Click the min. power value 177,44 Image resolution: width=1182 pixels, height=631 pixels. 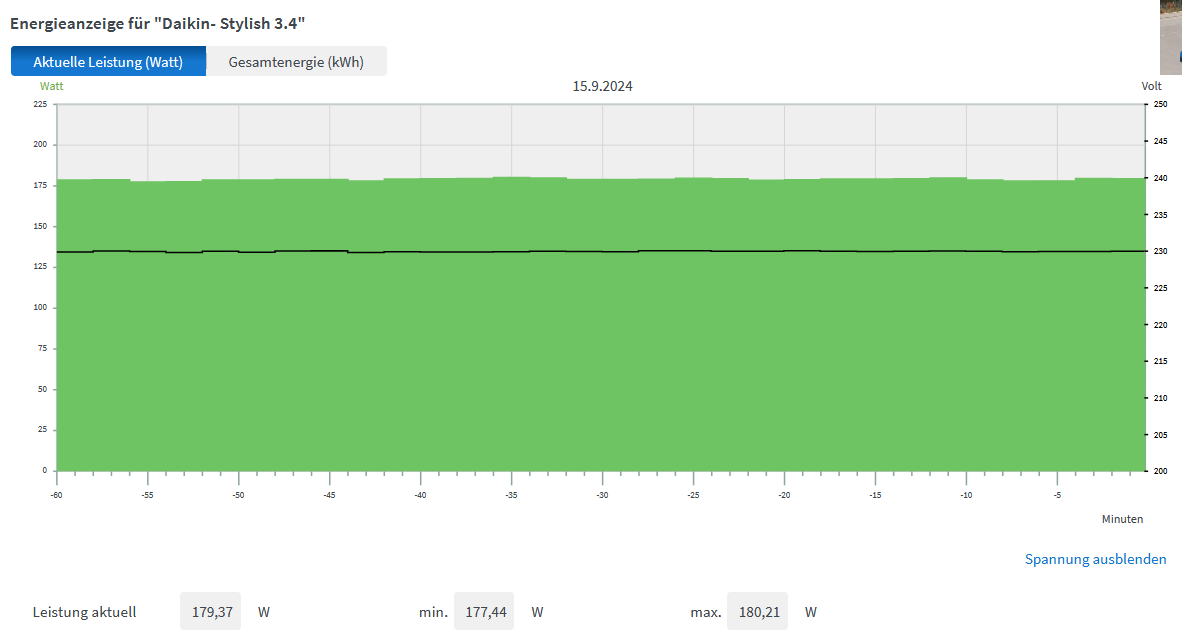click(x=484, y=611)
